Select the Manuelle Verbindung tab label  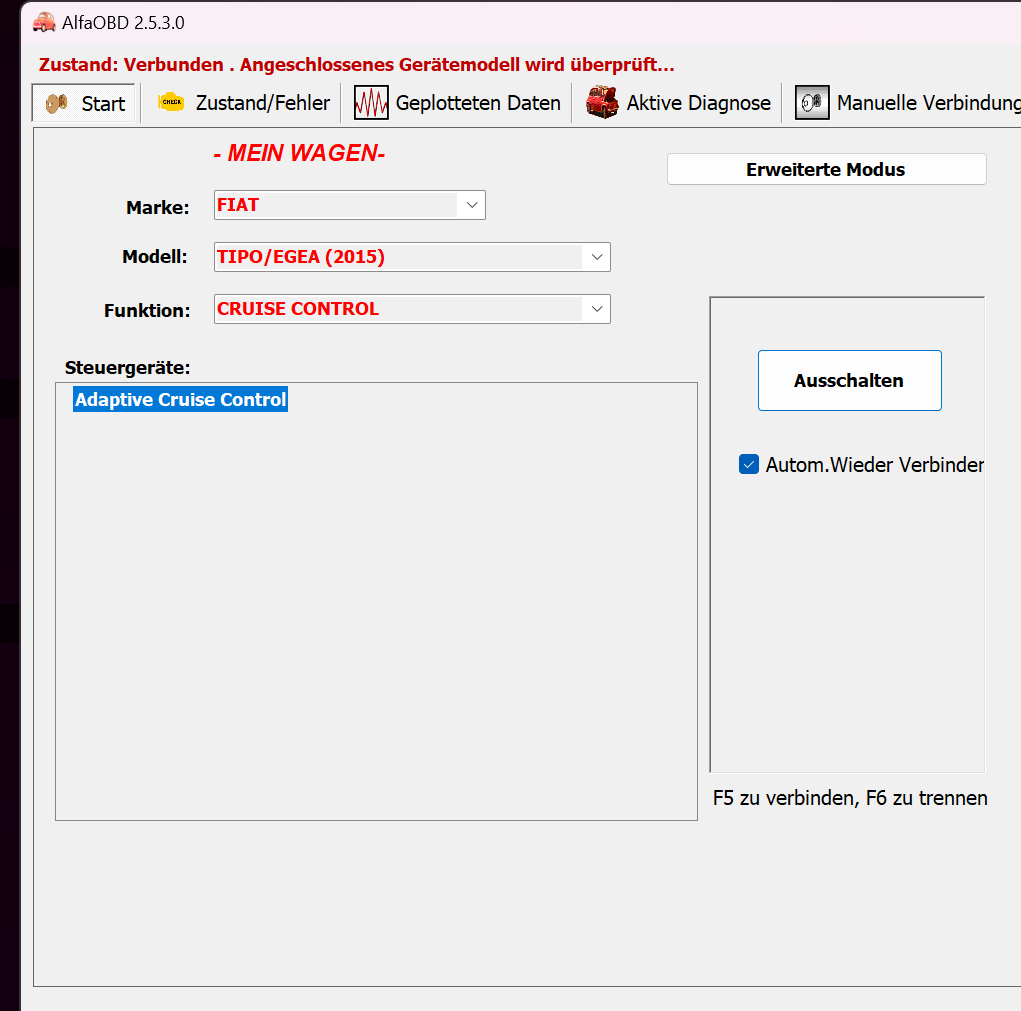[927, 103]
